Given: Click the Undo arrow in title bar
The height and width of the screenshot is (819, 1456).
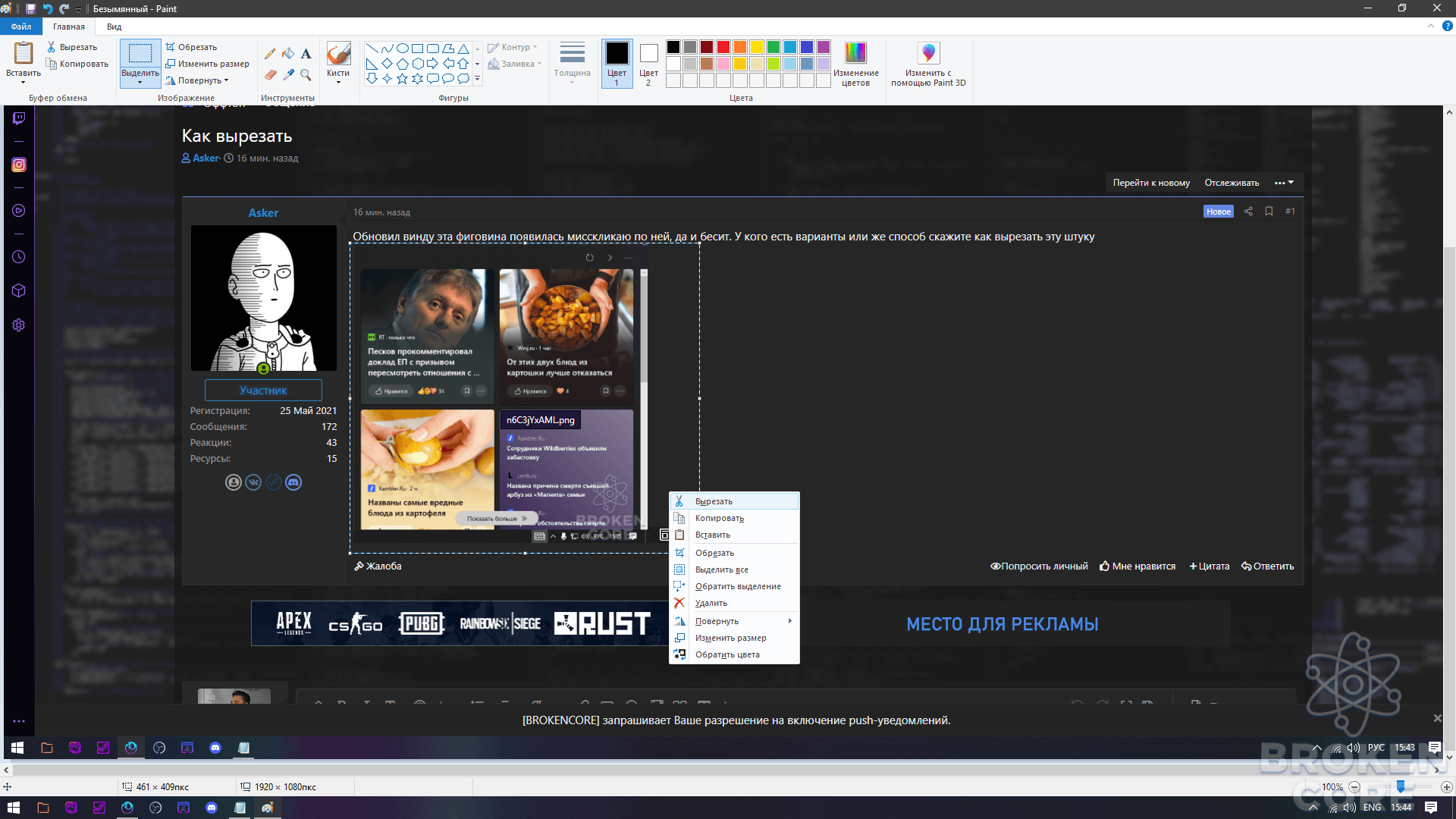Looking at the screenshot, I should [x=48, y=8].
